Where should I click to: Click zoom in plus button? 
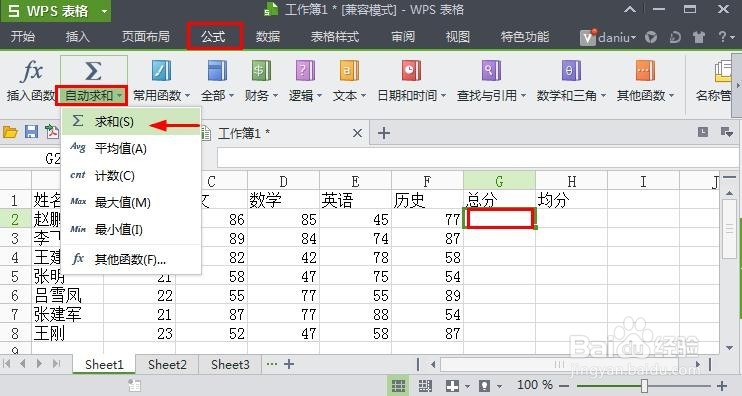click(x=722, y=386)
